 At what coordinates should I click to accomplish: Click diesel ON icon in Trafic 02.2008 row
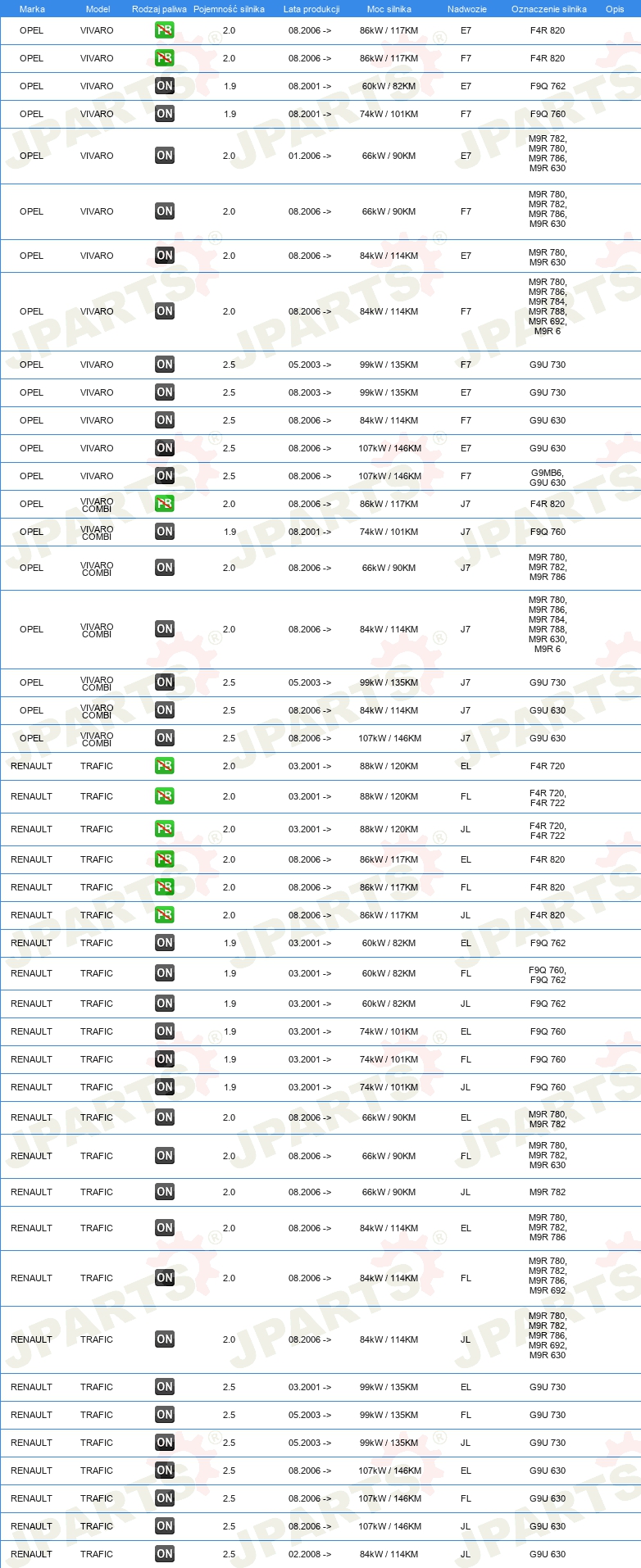165,1554
